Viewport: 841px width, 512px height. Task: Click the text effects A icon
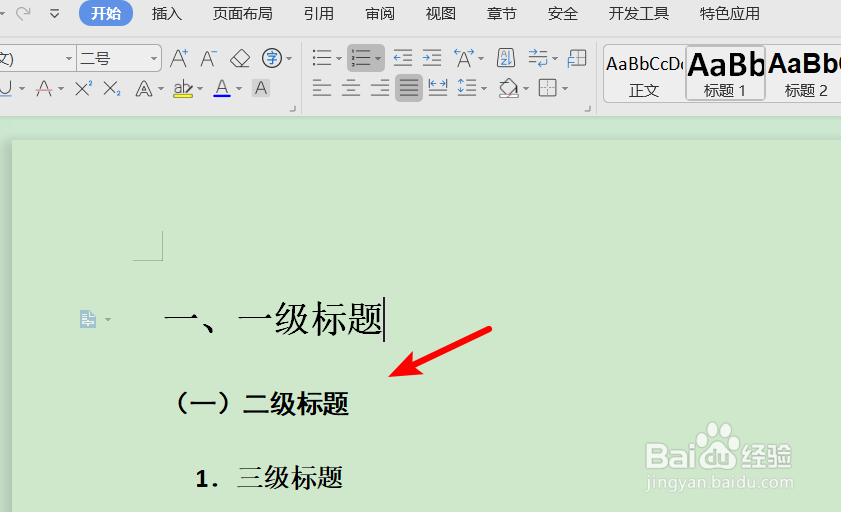[x=144, y=88]
